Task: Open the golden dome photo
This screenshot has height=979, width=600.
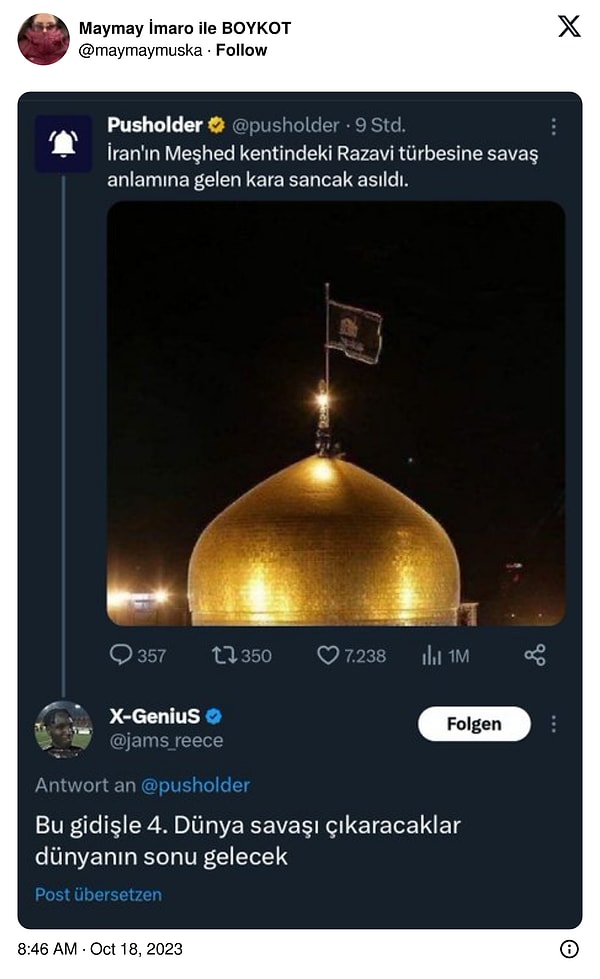Action: pos(336,413)
